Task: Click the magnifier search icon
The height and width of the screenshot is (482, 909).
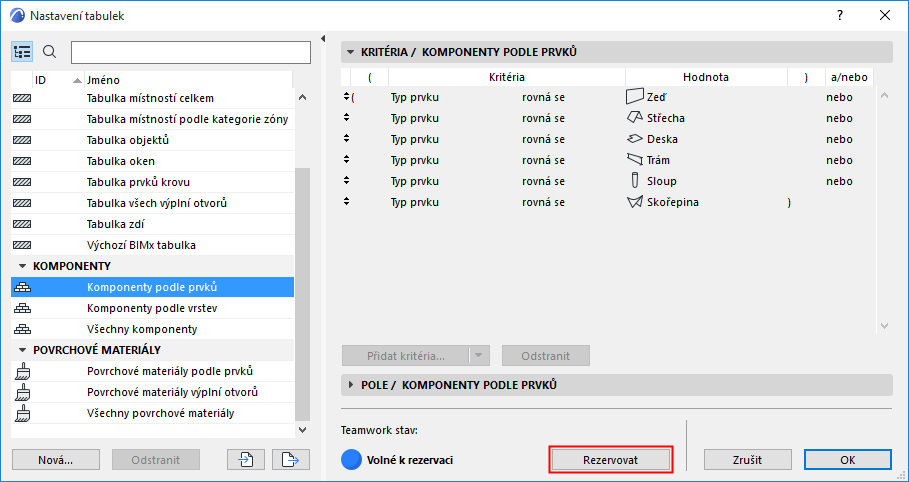Action: (x=50, y=52)
